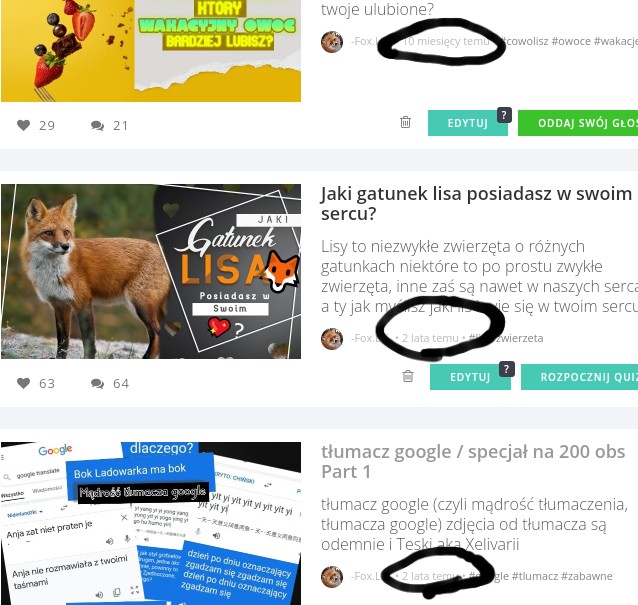Click author avatar on fox quiz
638x605 pixels.
click(x=332, y=339)
